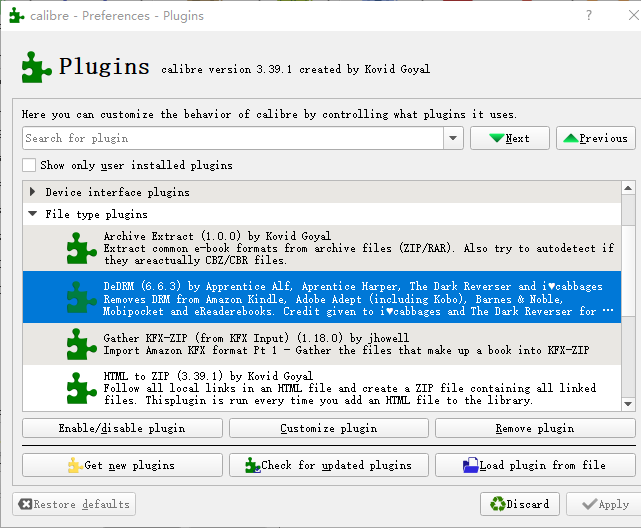Viewport: 641px width, 528px height.
Task: Click the File type plugins label
Action: (x=96, y=214)
